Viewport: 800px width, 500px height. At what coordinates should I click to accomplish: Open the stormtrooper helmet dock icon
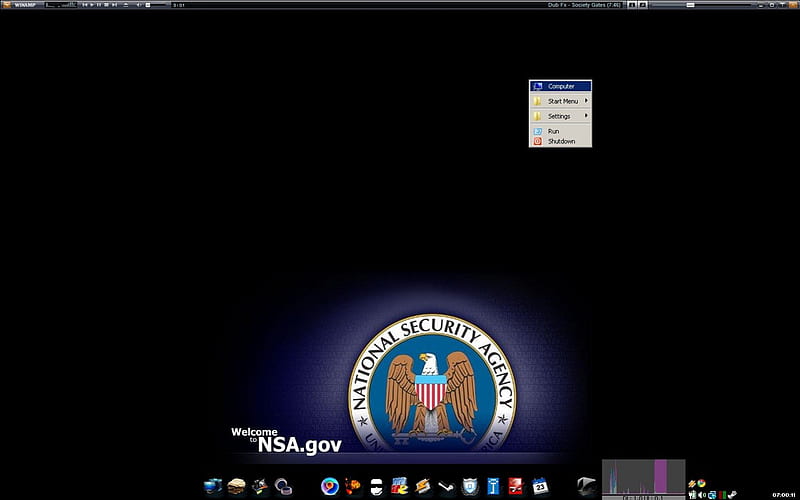pyautogui.click(x=377, y=487)
